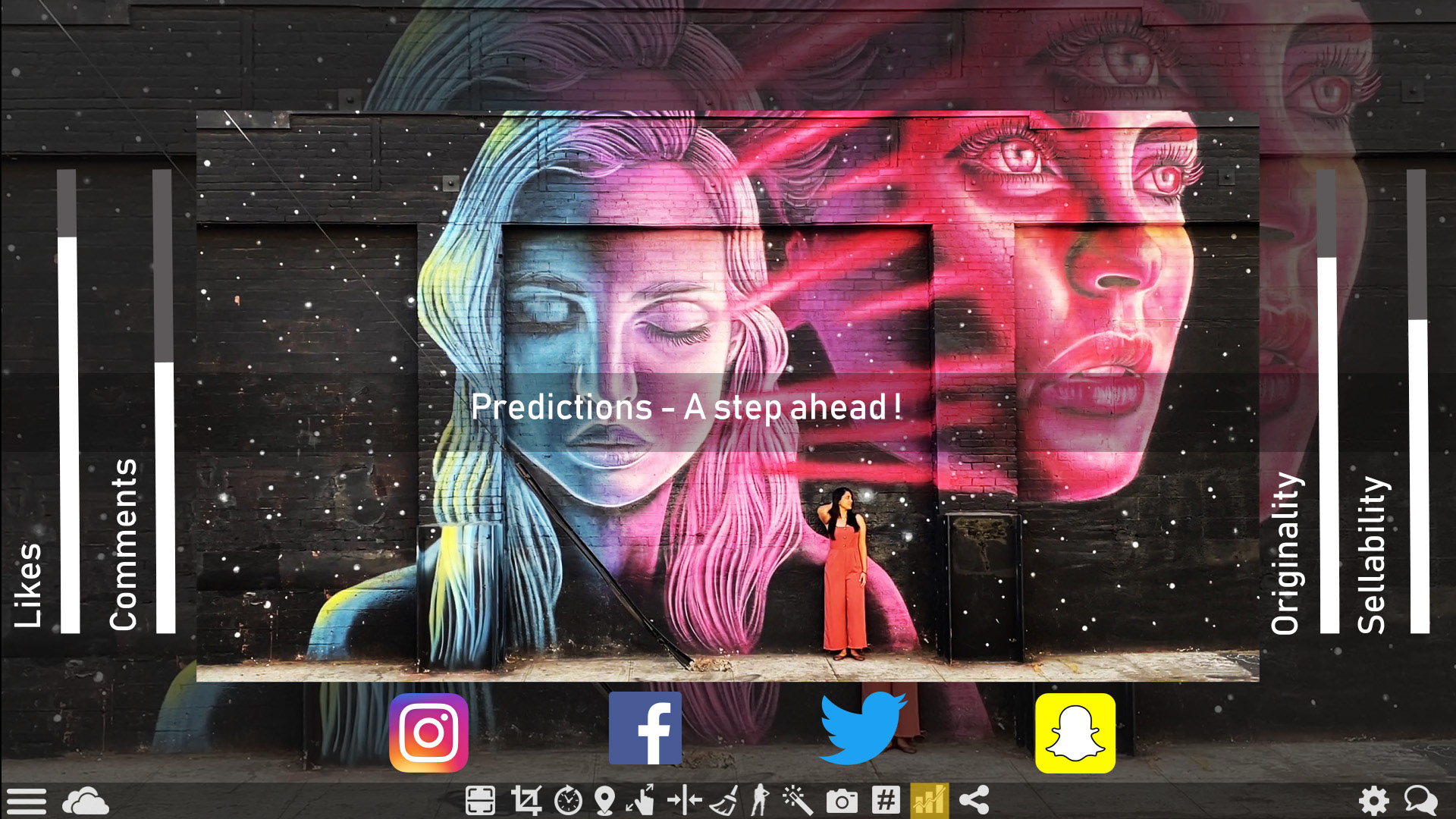
Task: Choose the Twitter bird logo
Action: tap(863, 729)
